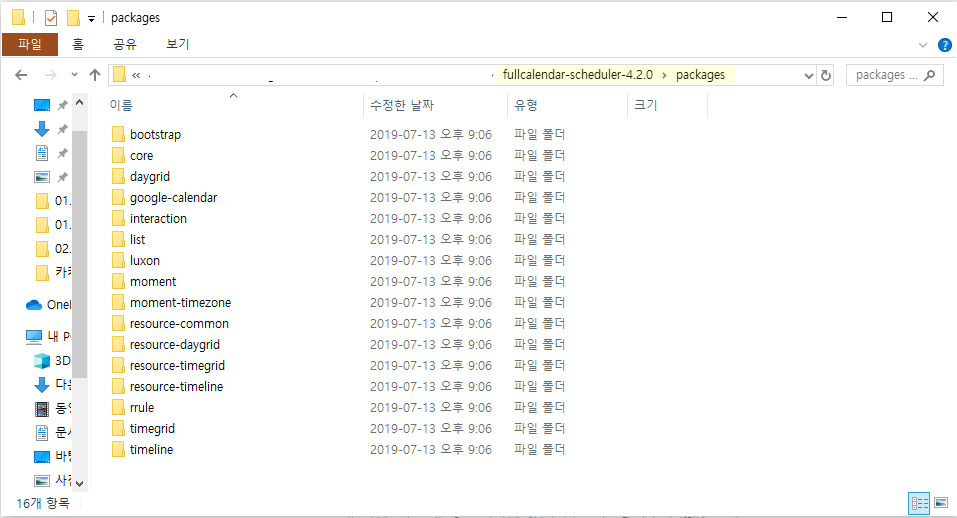
Task: Select the daygrid folder icon
Action: pyautogui.click(x=118, y=176)
